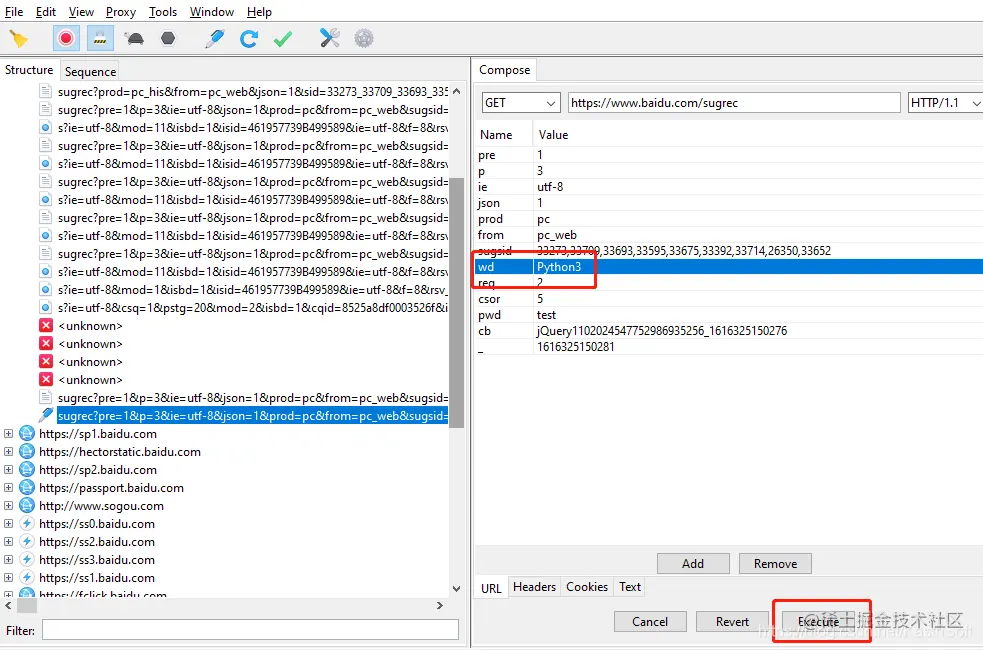Expand https://ss0.baidu.com node
The height and width of the screenshot is (650, 983).
[8, 523]
